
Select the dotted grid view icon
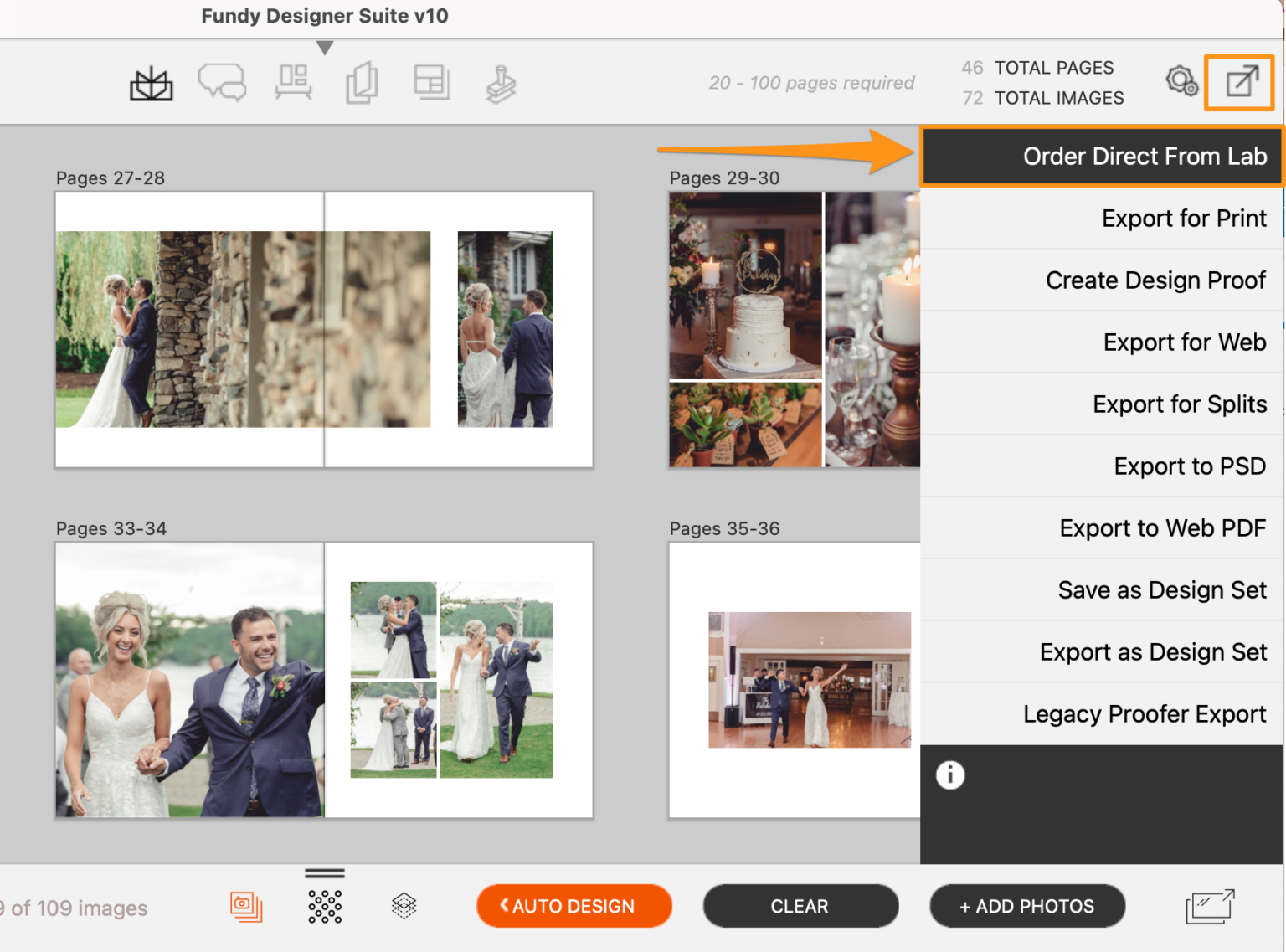tap(324, 905)
